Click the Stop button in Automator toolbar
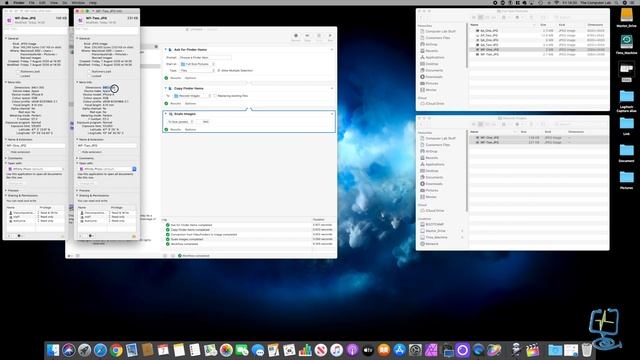Viewport: 640px width, 360px height. (x=319, y=37)
